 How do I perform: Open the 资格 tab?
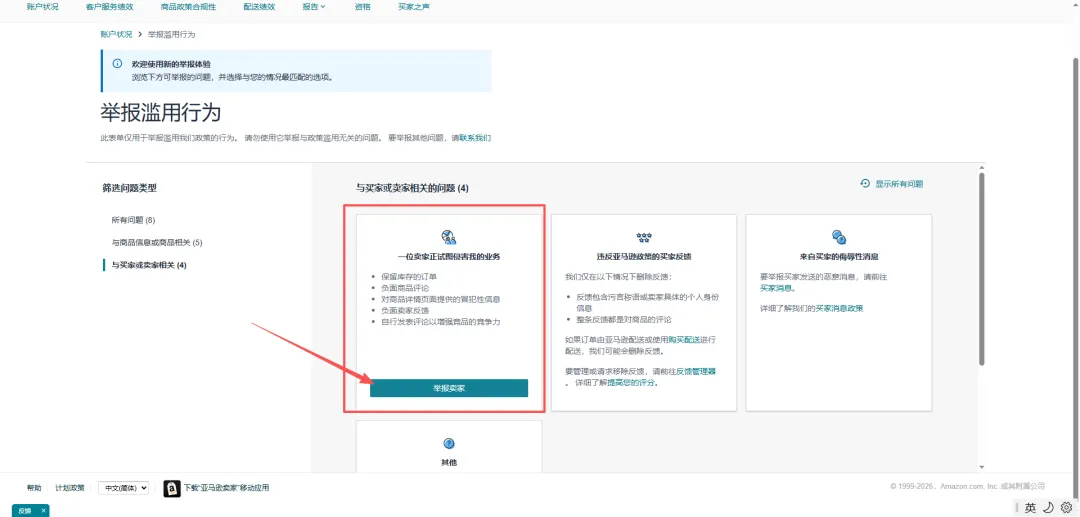(362, 6)
